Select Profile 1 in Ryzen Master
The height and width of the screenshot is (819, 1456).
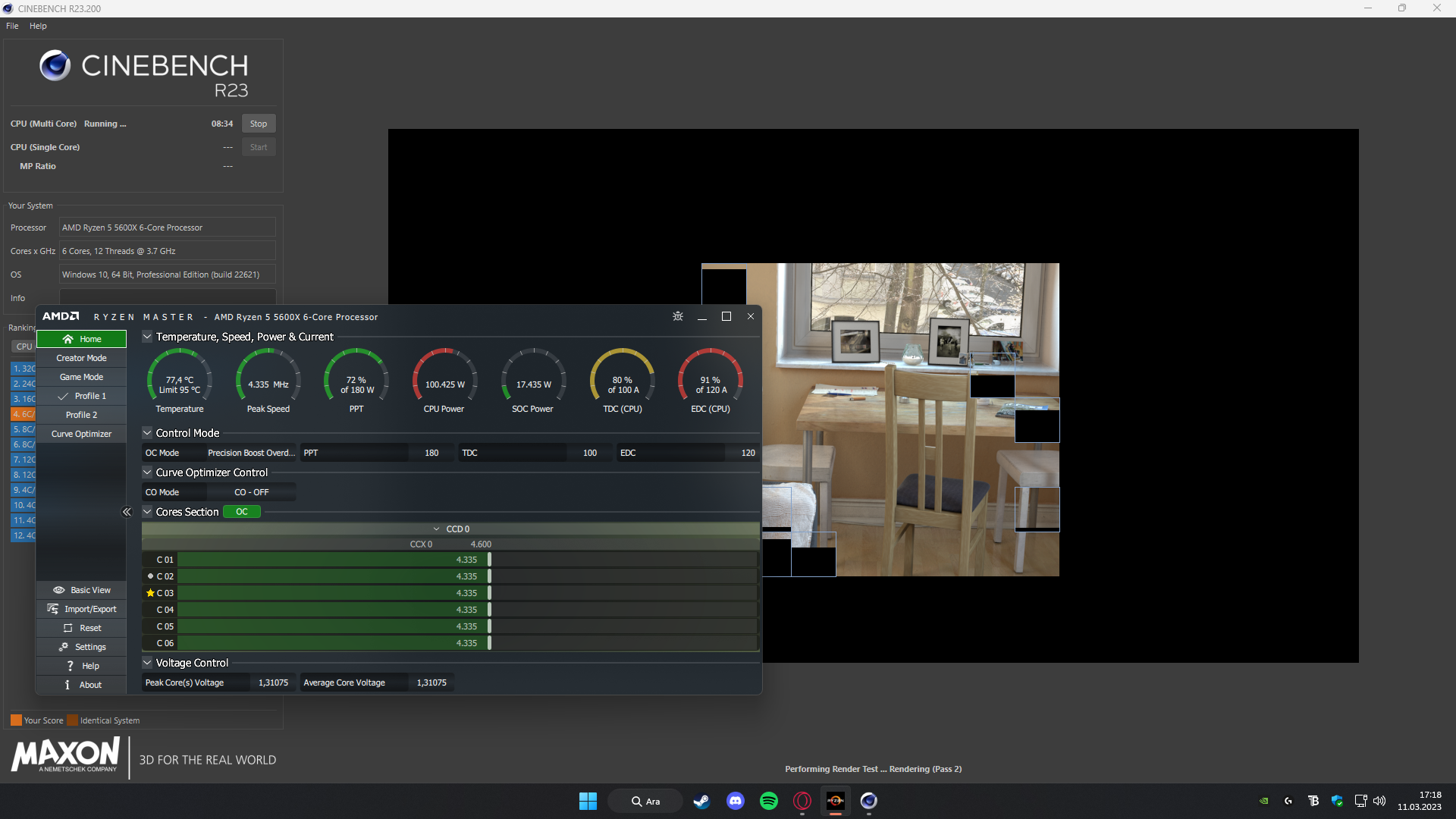click(82, 396)
